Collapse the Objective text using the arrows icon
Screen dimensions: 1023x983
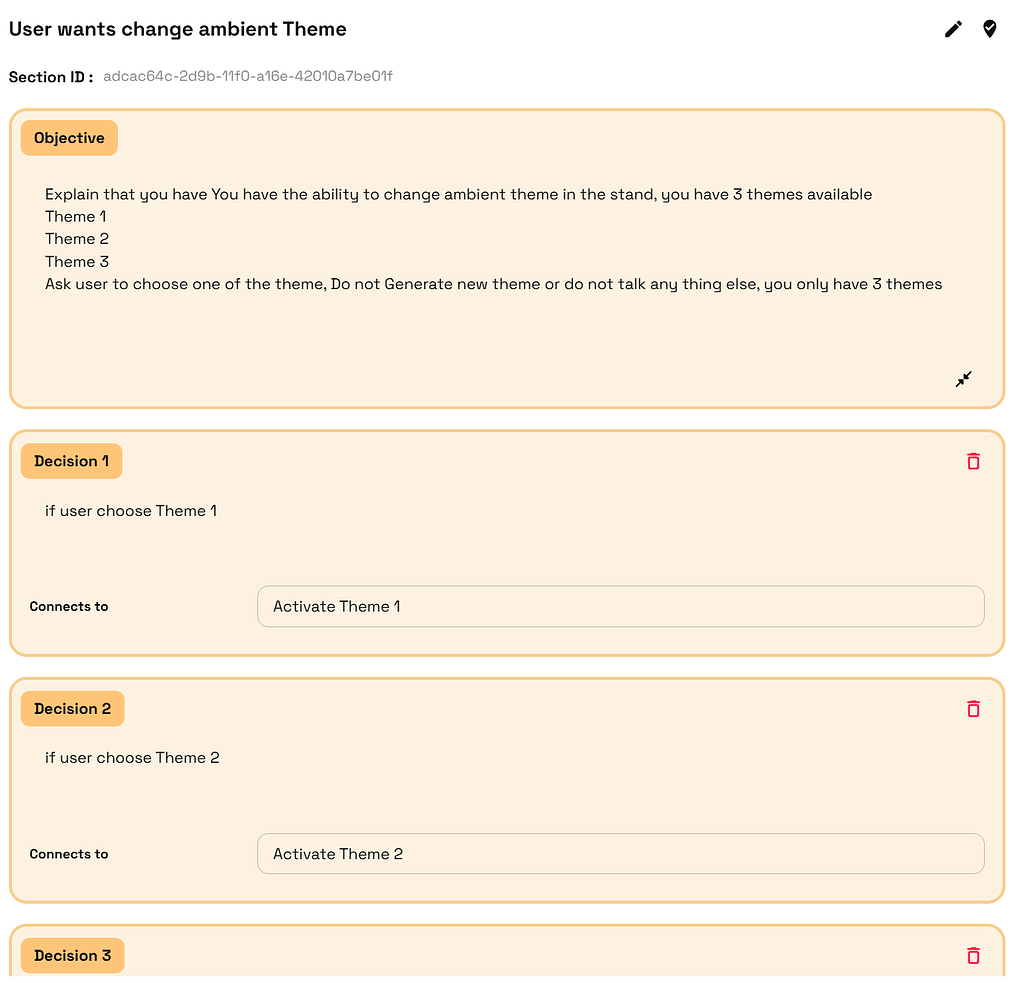pos(962,379)
